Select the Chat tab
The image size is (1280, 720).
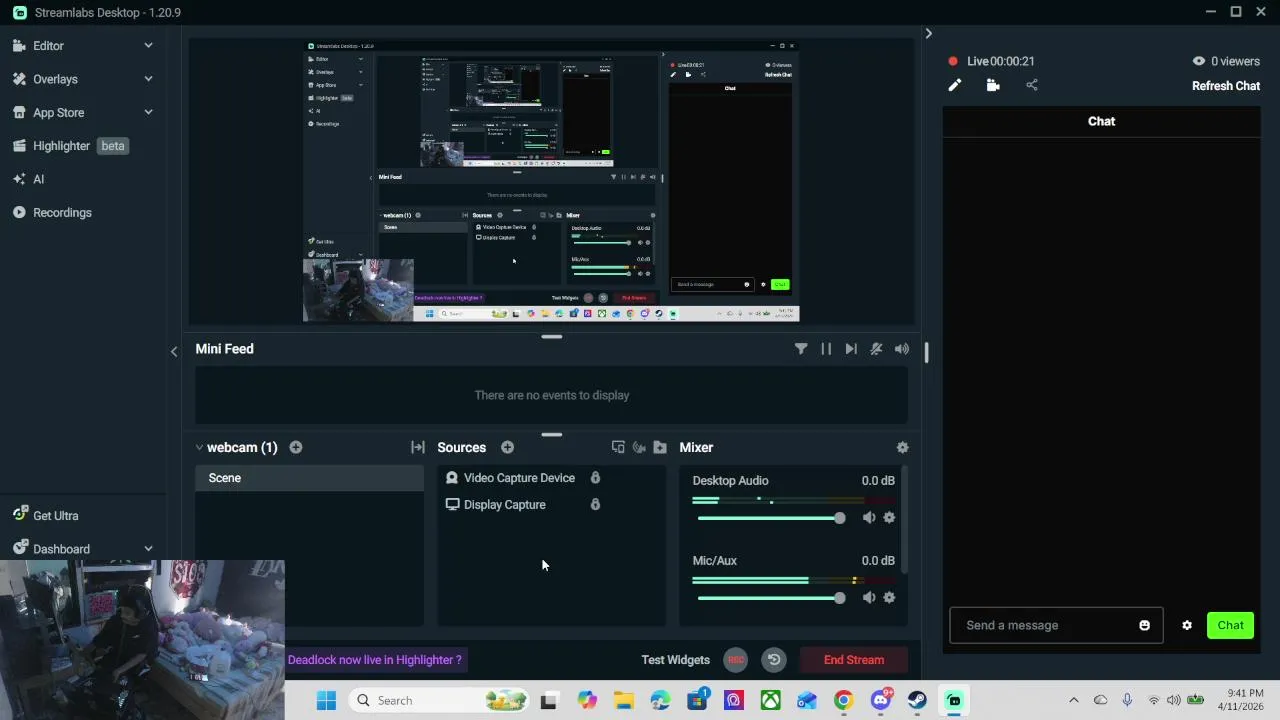[x=1101, y=121]
